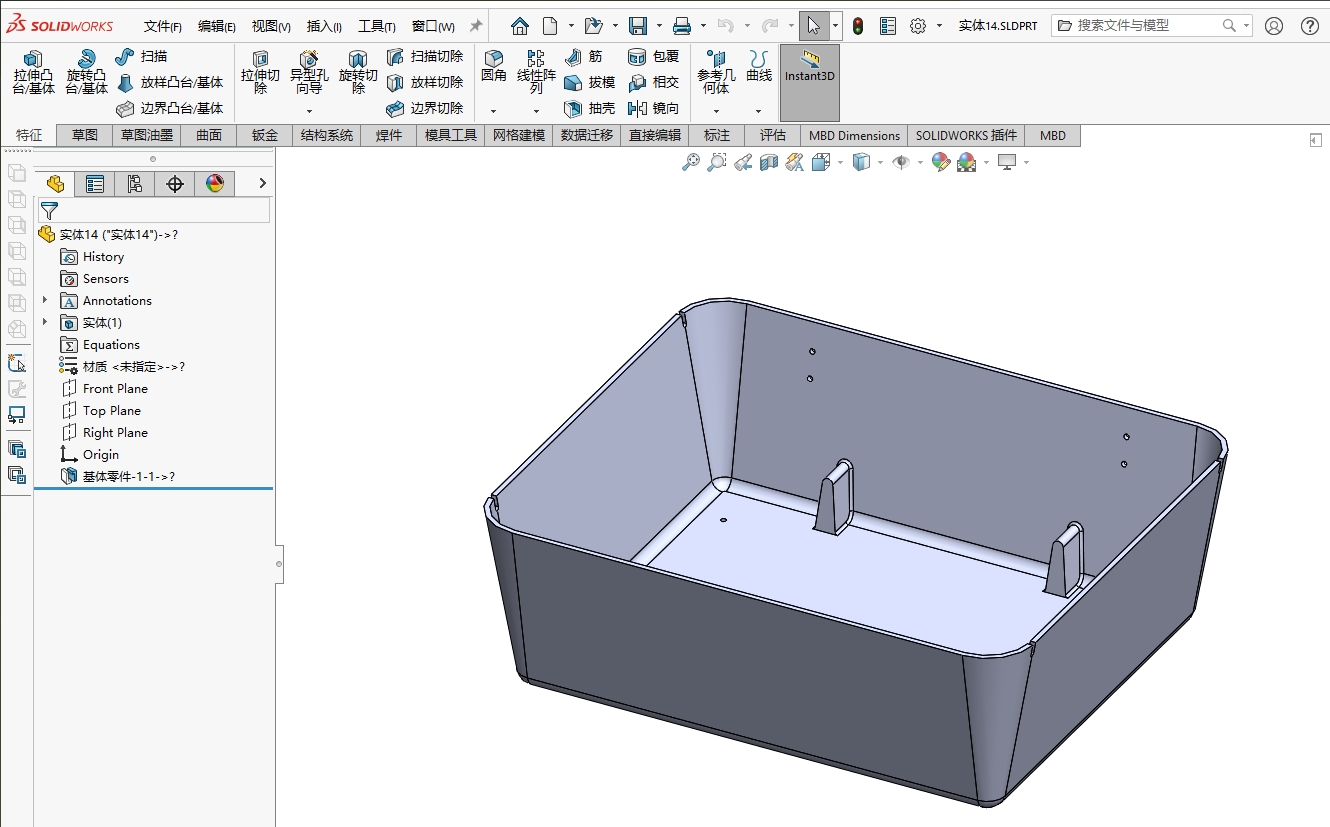Screen dimensions: 1330x827
Task: Click the Rib (筋) feature icon
Action: (584, 57)
